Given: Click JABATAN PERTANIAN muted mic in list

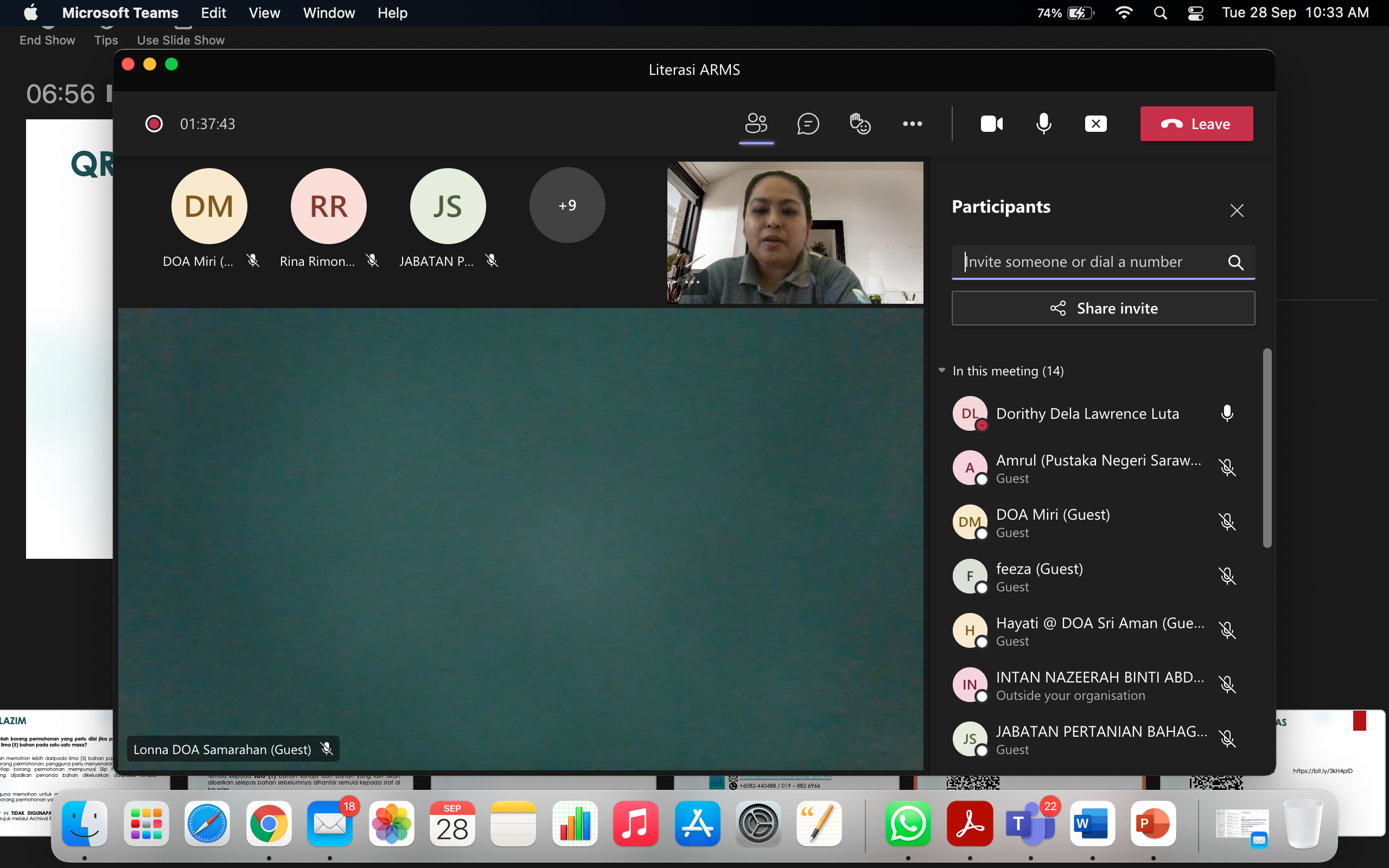Looking at the screenshot, I should click(x=1227, y=739).
